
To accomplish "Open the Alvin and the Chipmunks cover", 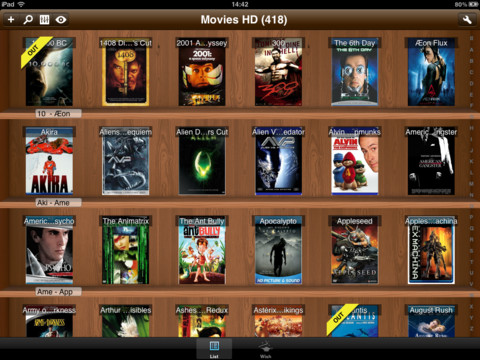I will pos(355,161).
